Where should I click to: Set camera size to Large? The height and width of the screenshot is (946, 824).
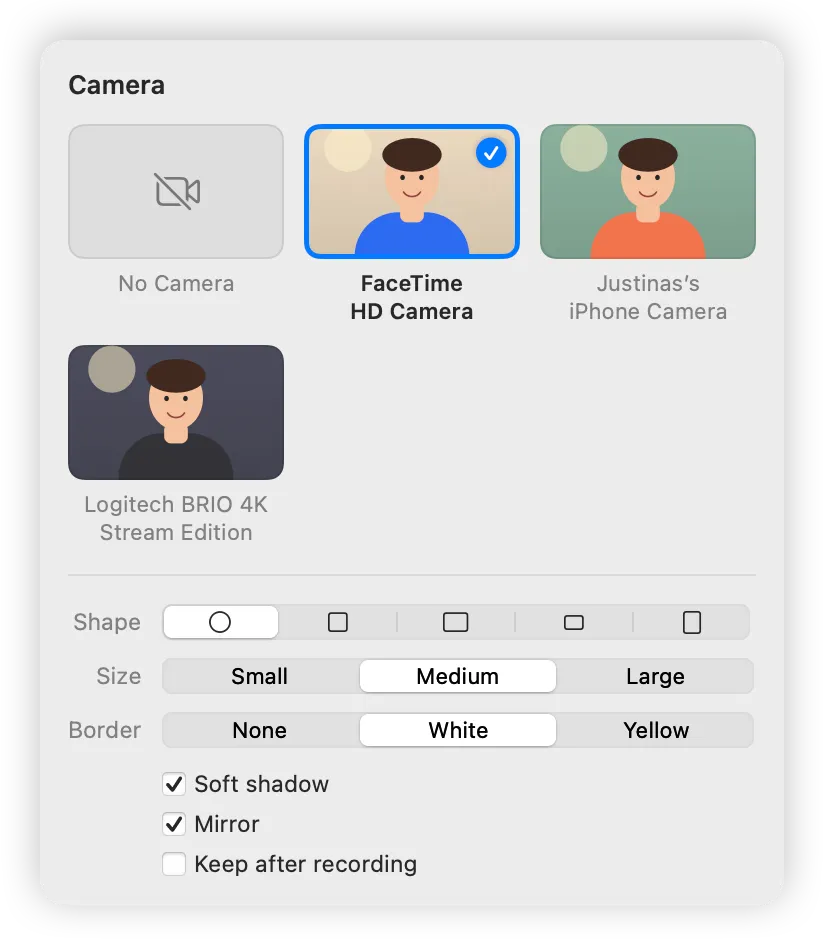[x=655, y=676]
